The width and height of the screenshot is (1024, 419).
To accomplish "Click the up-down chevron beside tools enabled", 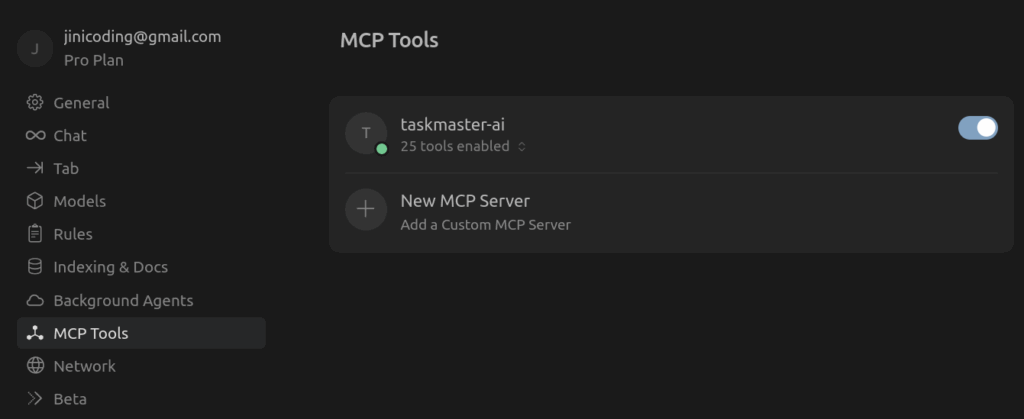I will click(521, 147).
